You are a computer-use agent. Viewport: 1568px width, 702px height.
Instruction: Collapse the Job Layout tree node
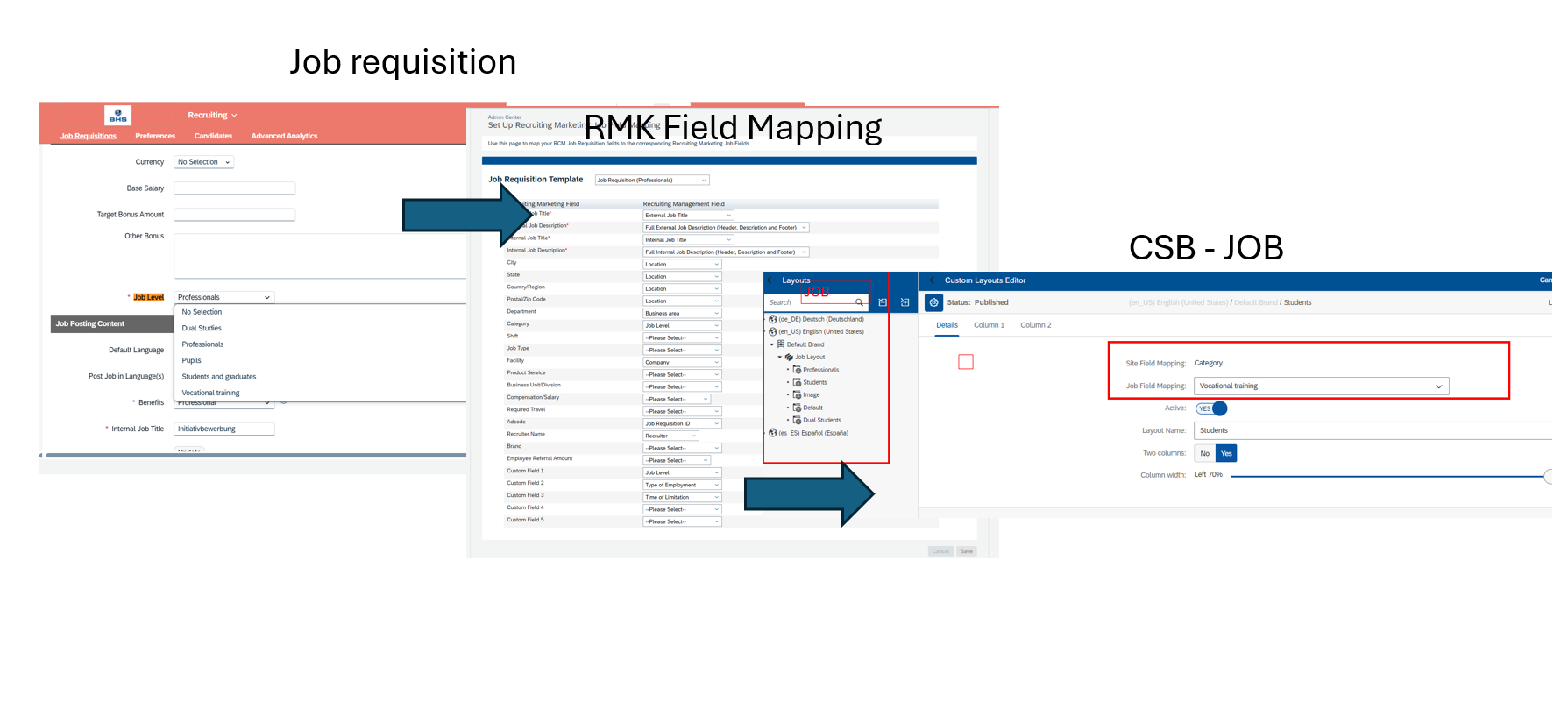(780, 358)
